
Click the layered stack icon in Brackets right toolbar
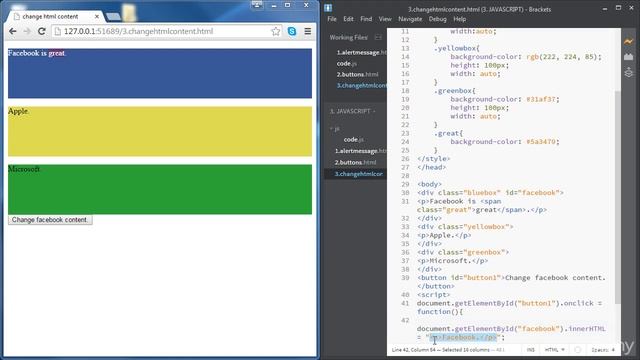click(629, 73)
